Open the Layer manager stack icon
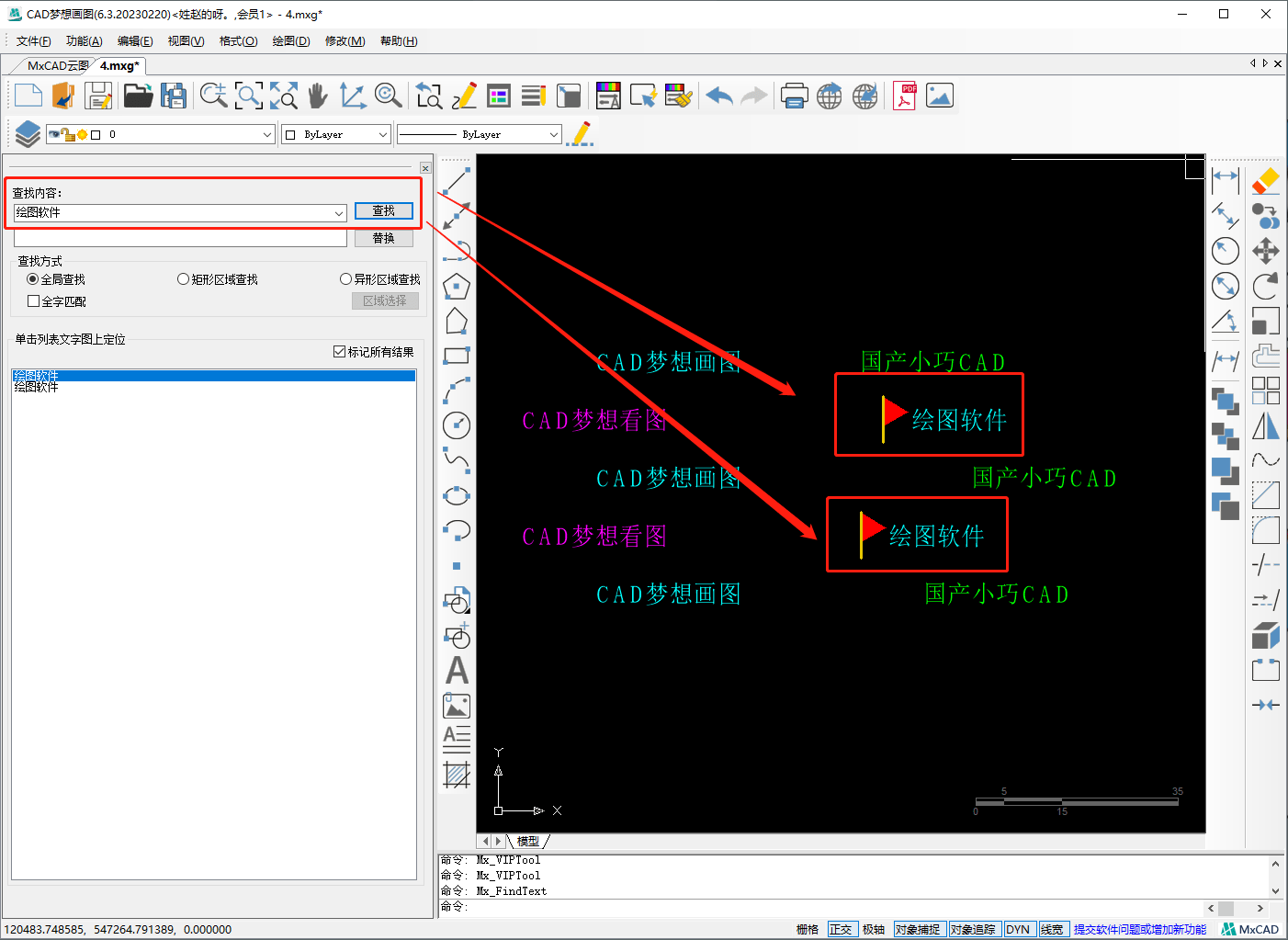This screenshot has width=1288, height=940. click(x=28, y=134)
